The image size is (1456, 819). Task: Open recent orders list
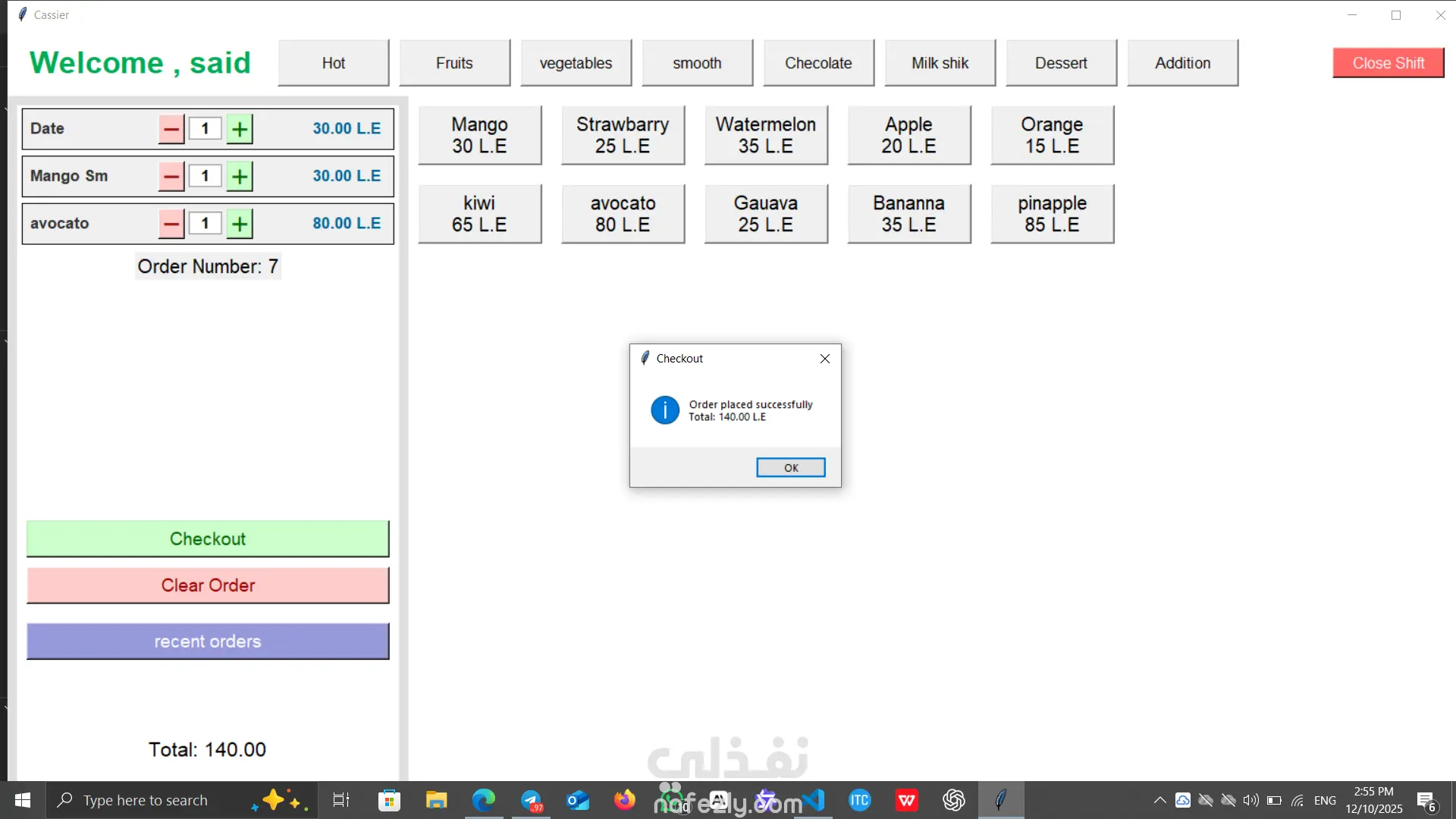[x=208, y=642]
